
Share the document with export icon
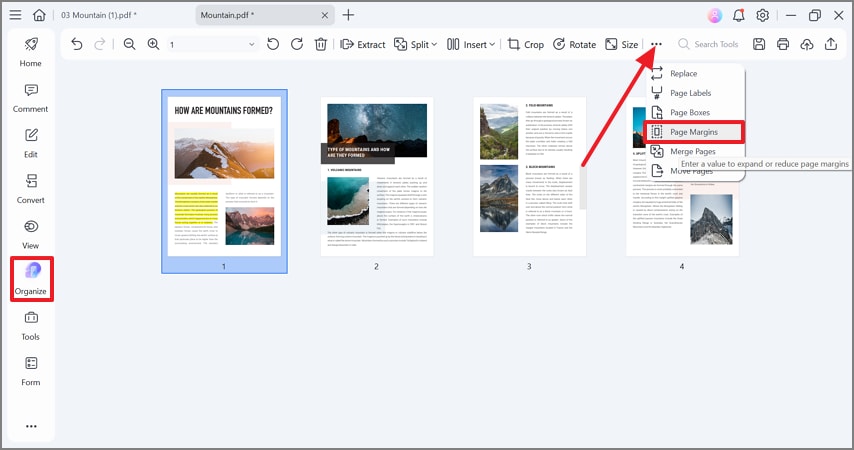click(831, 44)
